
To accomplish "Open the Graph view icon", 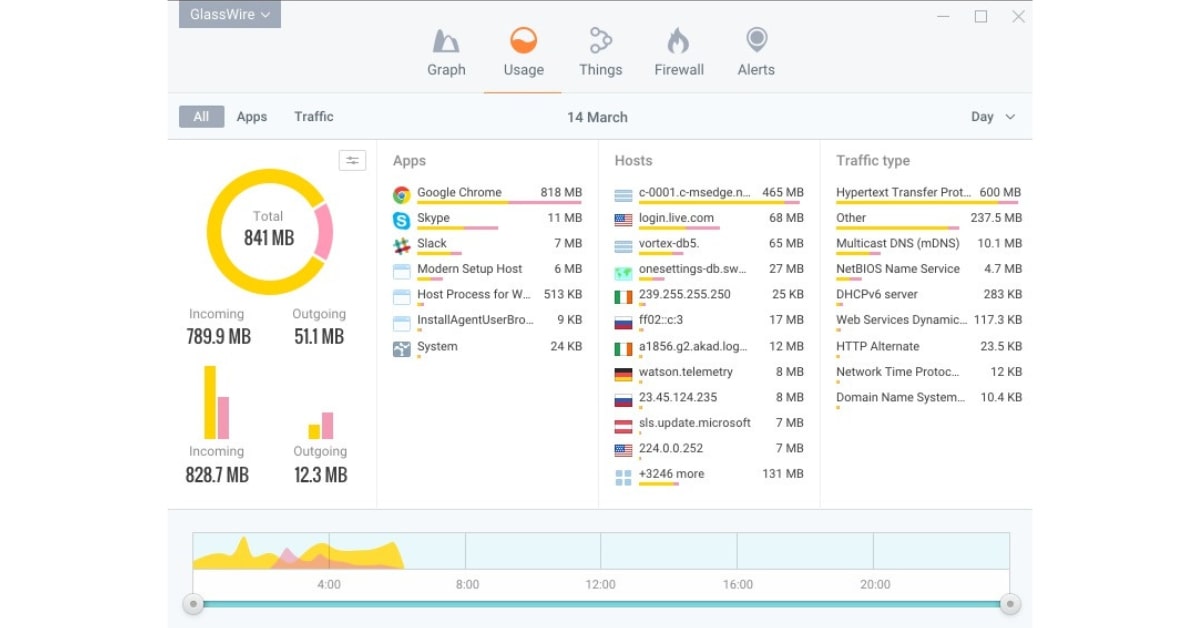I will point(446,41).
